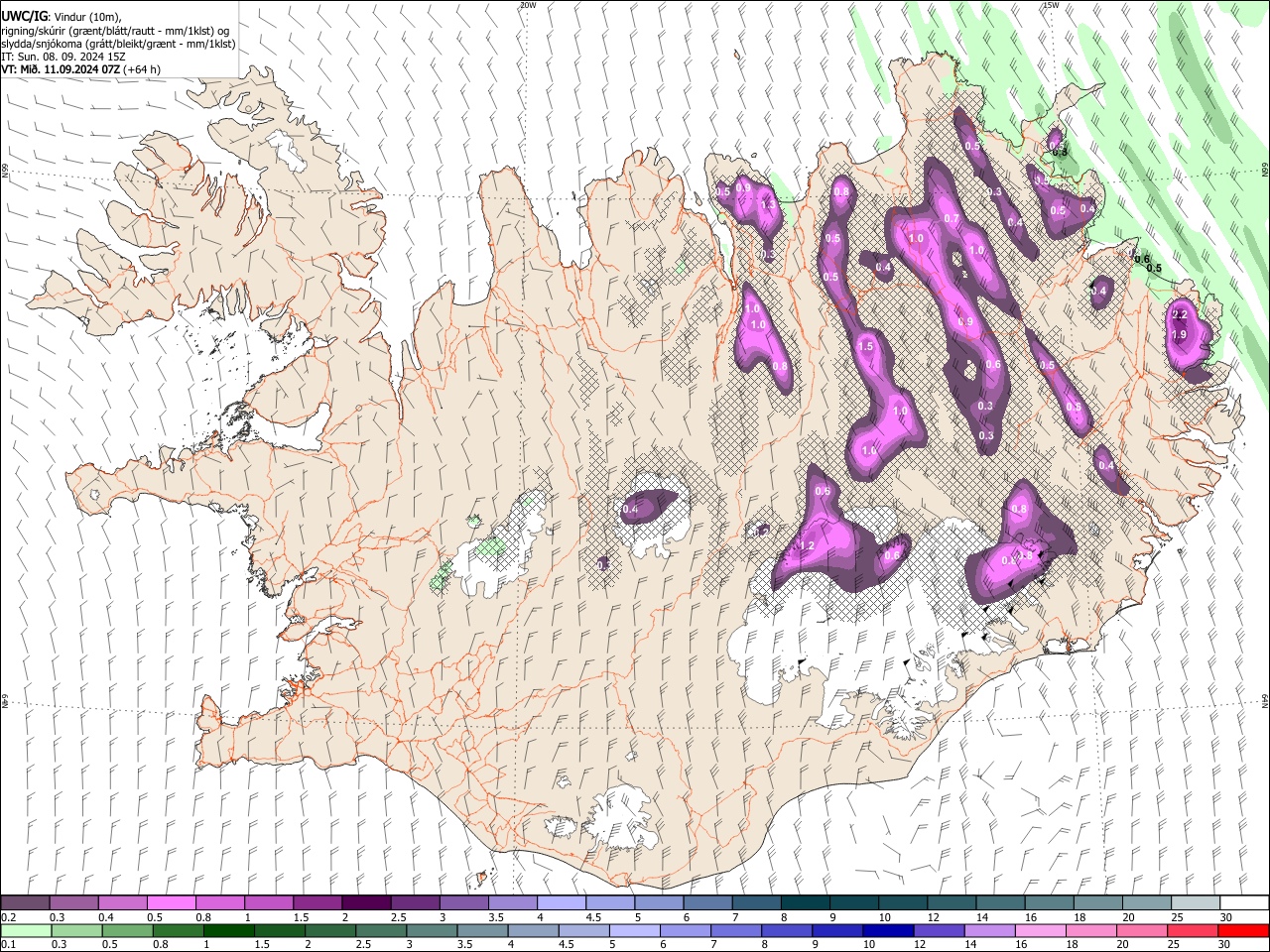Click the 'rigning/skúrir' legend description line
The image size is (1270, 952).
tap(116, 31)
